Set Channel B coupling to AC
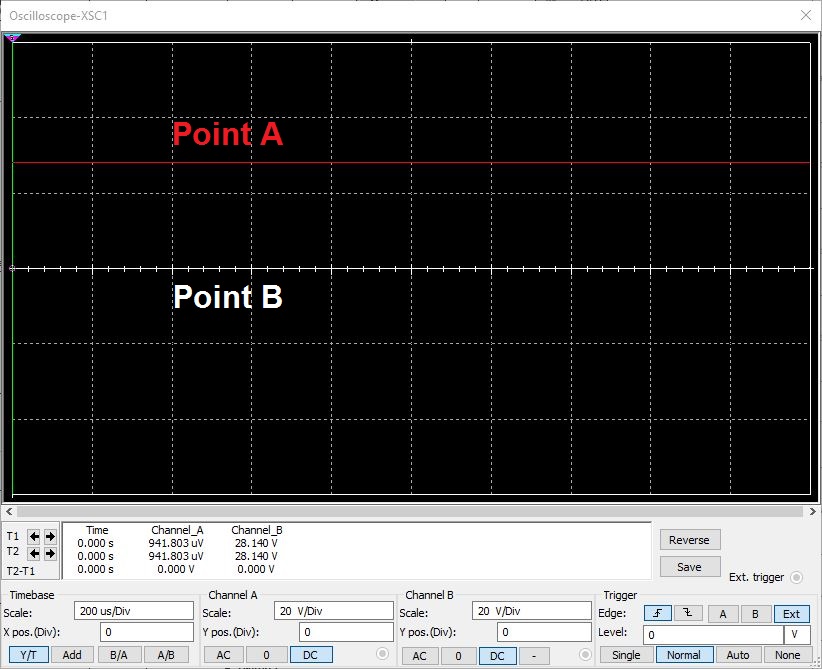 [x=419, y=656]
